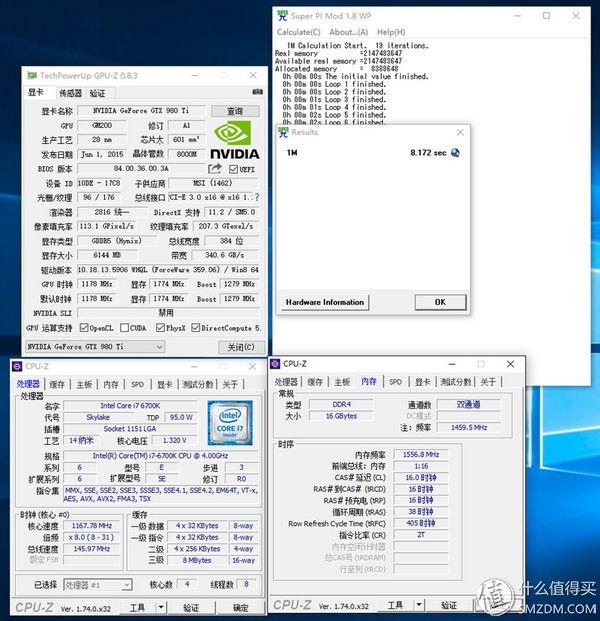Click the 工具 button in left CPU-Z

coord(137,607)
